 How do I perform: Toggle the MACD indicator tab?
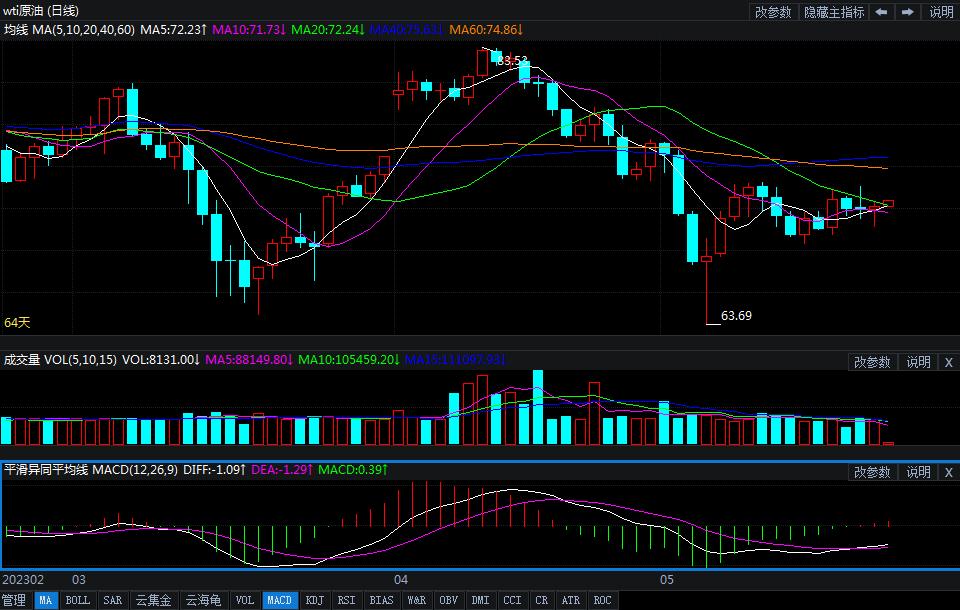click(x=279, y=600)
